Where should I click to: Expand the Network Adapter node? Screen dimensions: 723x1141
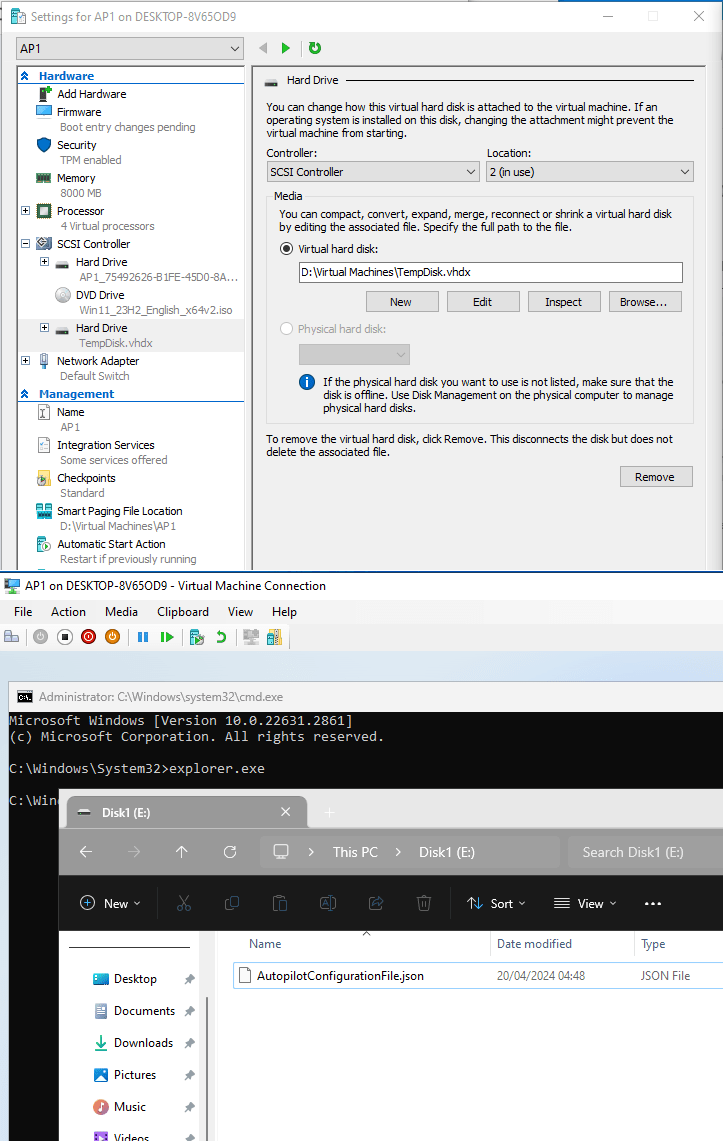[25, 361]
